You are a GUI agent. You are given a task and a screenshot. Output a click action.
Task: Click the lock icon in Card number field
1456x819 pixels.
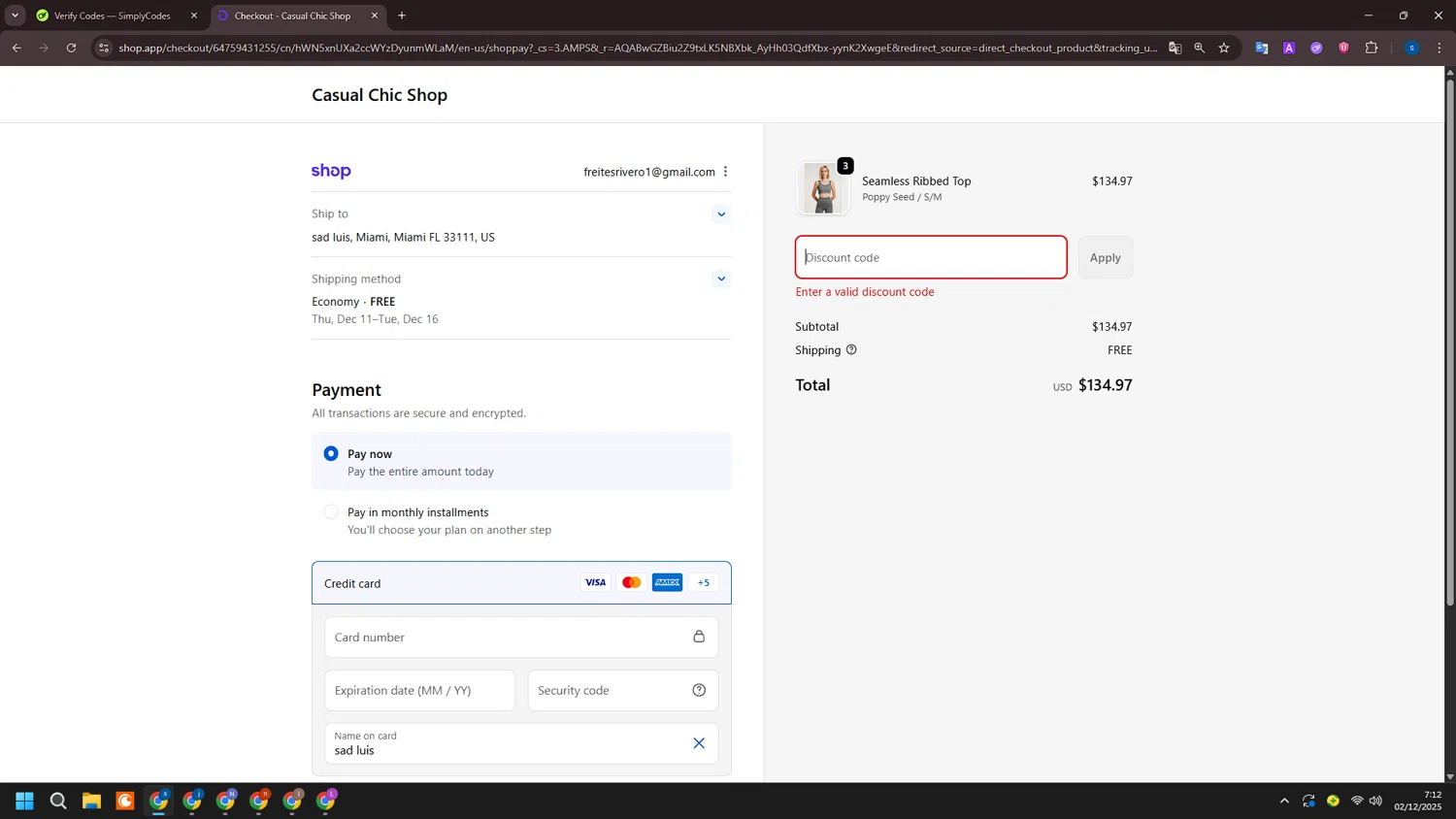tap(699, 637)
